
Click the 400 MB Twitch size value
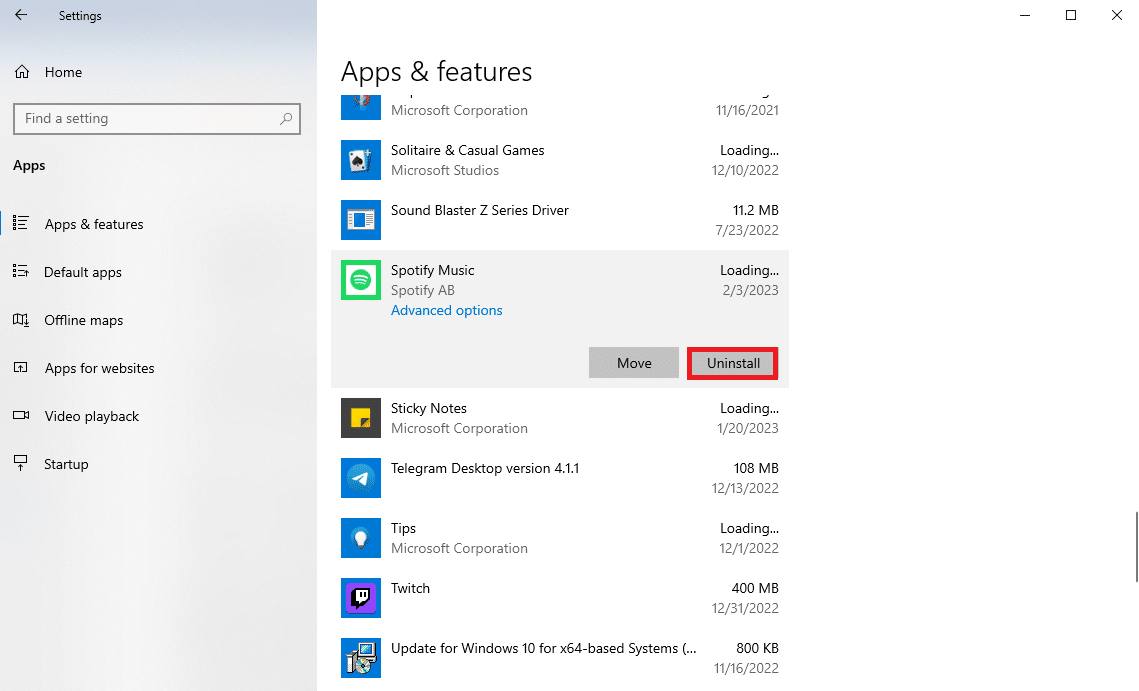[755, 589]
